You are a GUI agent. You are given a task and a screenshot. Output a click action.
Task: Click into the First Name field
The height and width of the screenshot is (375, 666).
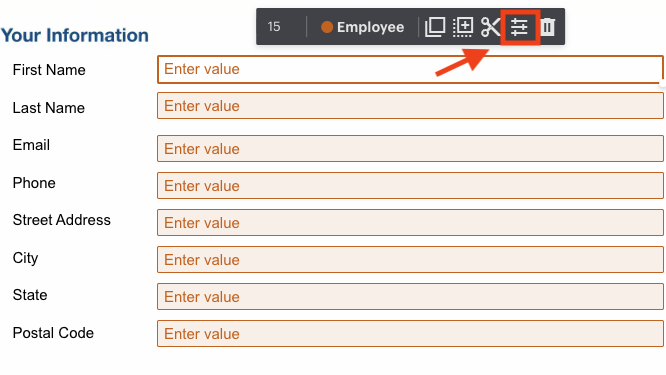[410, 69]
